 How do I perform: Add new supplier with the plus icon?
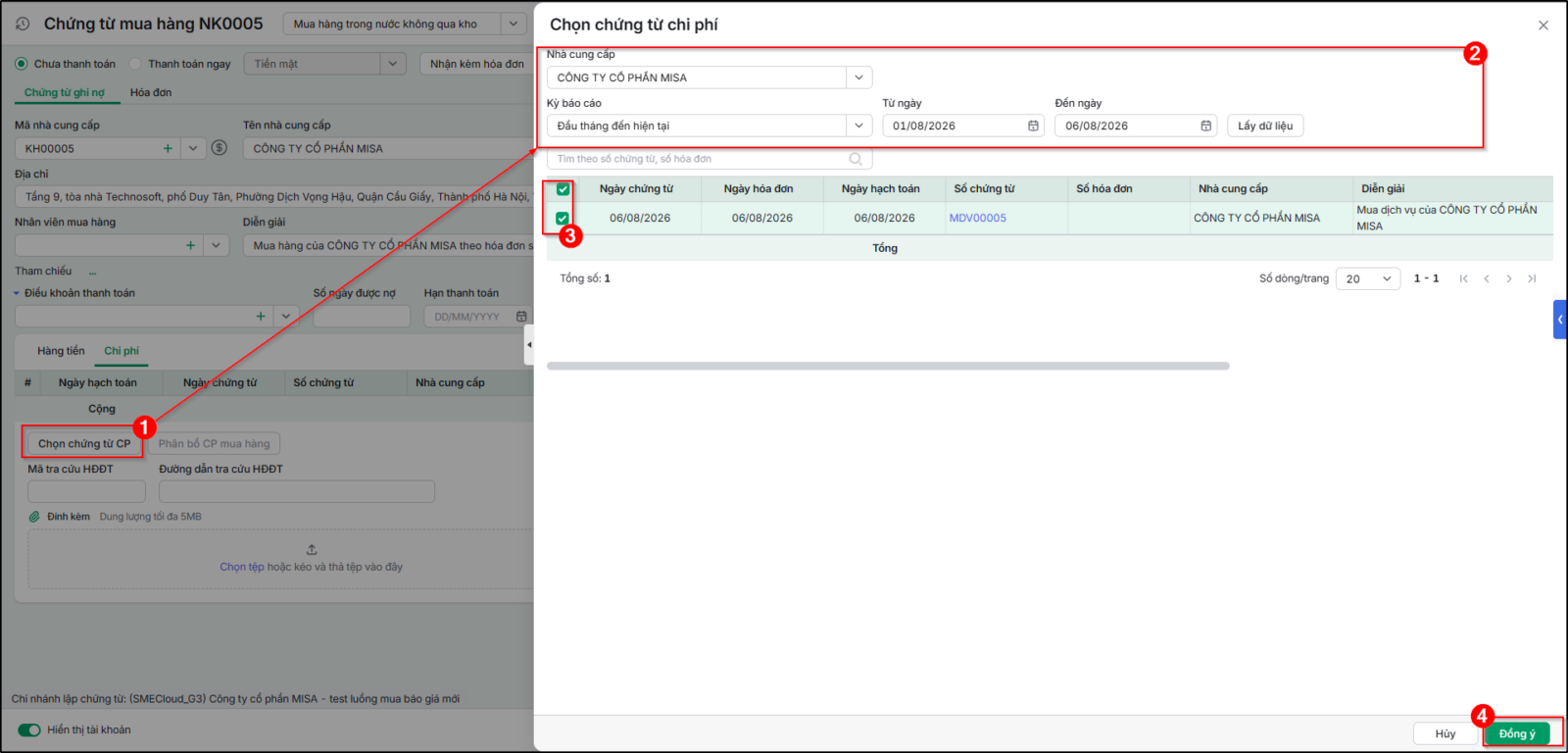click(x=168, y=148)
